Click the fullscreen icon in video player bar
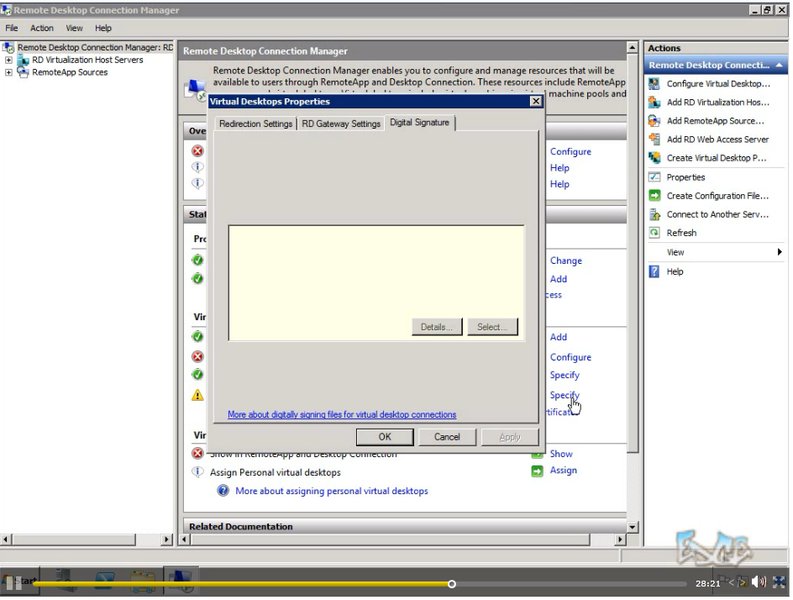 tap(779, 582)
